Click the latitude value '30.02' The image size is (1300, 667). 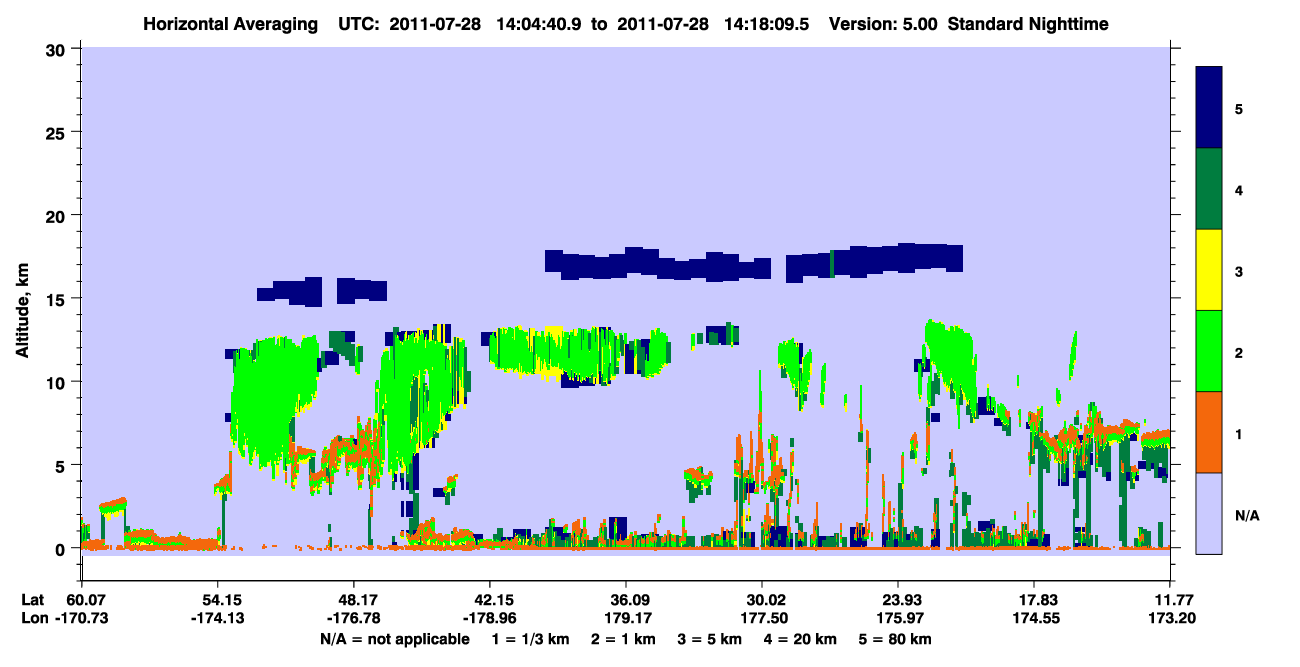(762, 600)
